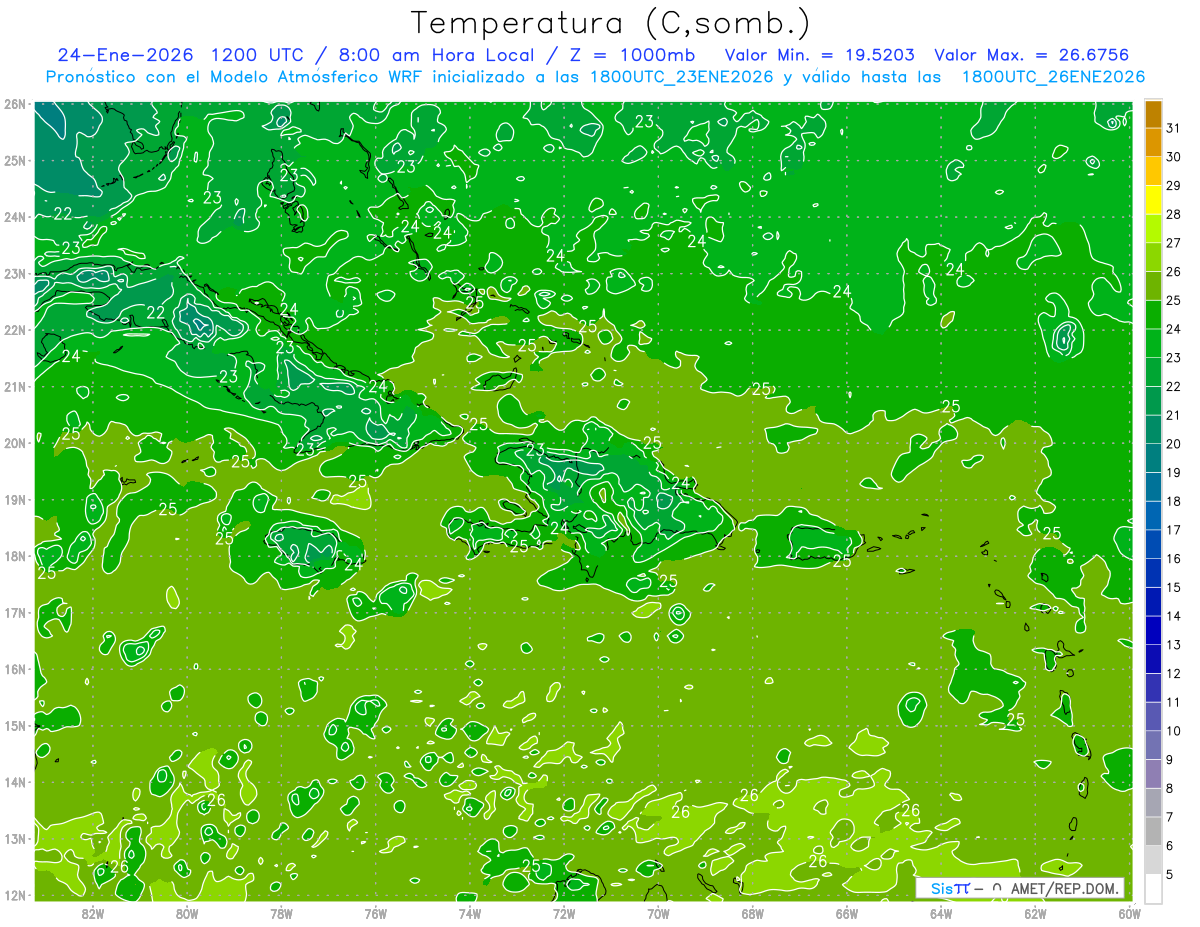Click the colorbar label '11'
1200x927 pixels.
[x=1173, y=702]
